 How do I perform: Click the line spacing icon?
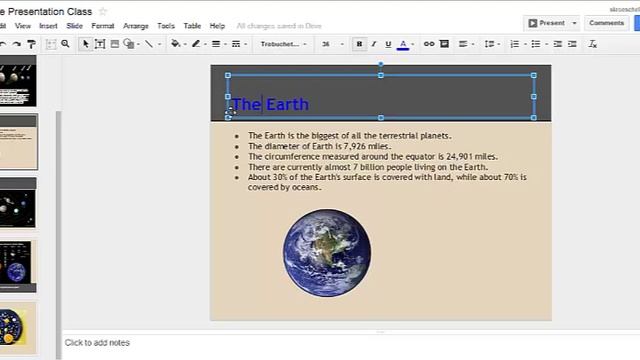(489, 44)
